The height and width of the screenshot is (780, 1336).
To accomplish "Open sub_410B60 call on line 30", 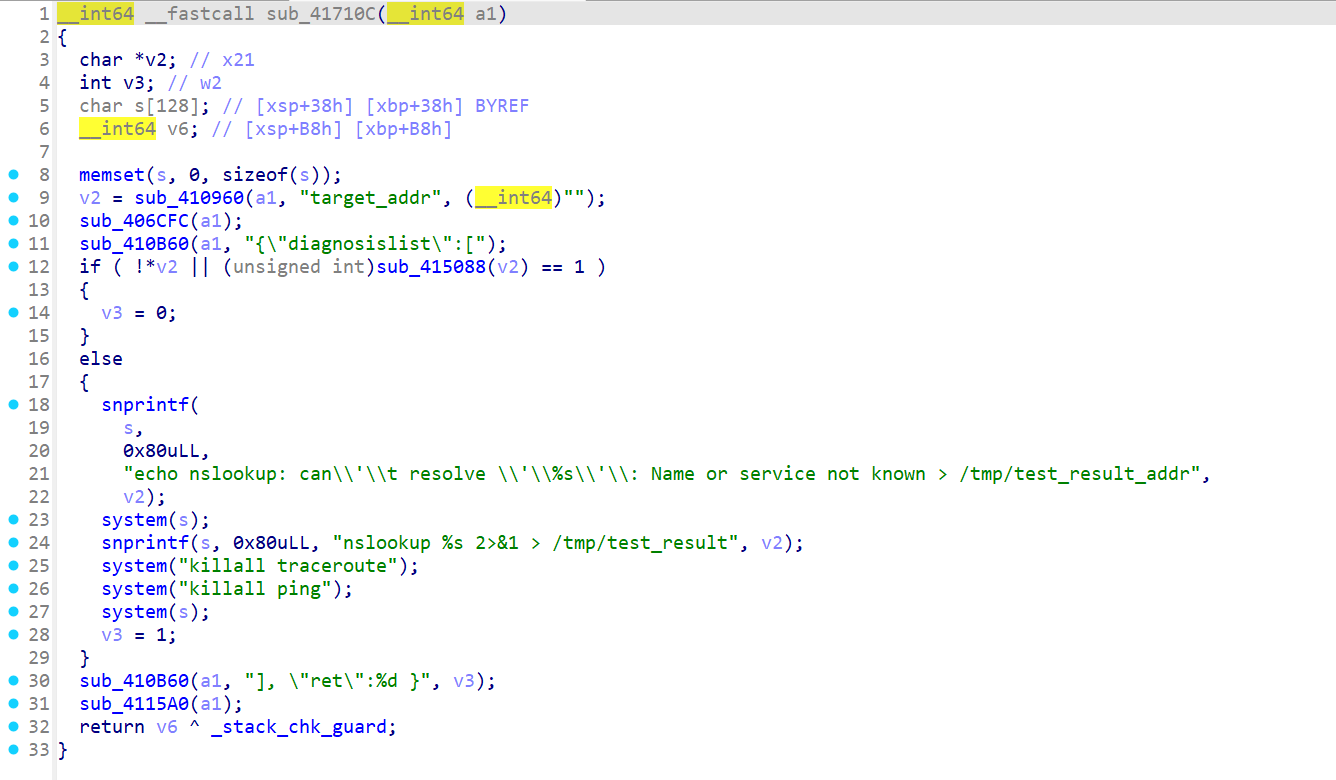I will coord(134,681).
